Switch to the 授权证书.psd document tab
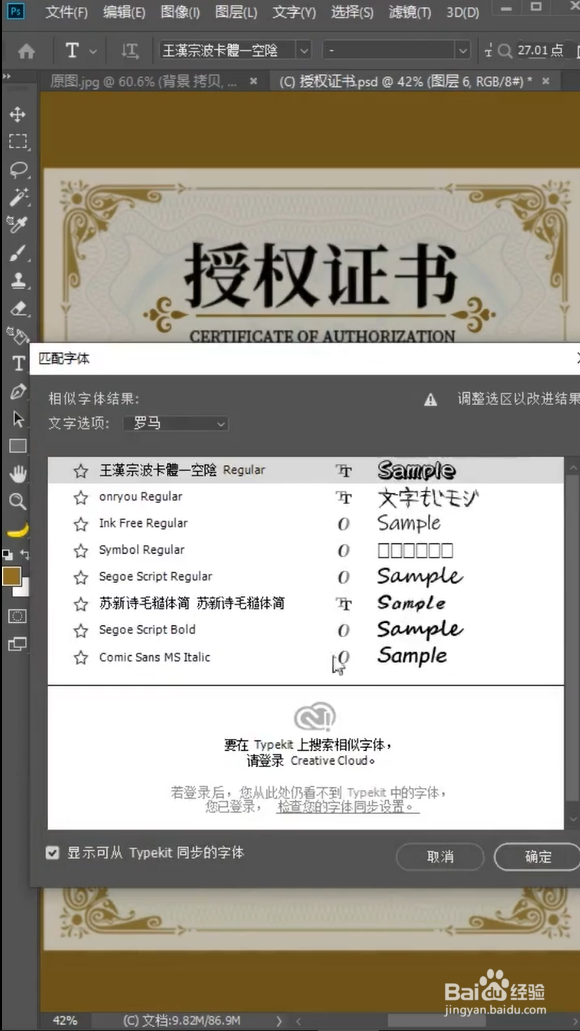Image resolution: width=580 pixels, height=1031 pixels. tap(405, 82)
